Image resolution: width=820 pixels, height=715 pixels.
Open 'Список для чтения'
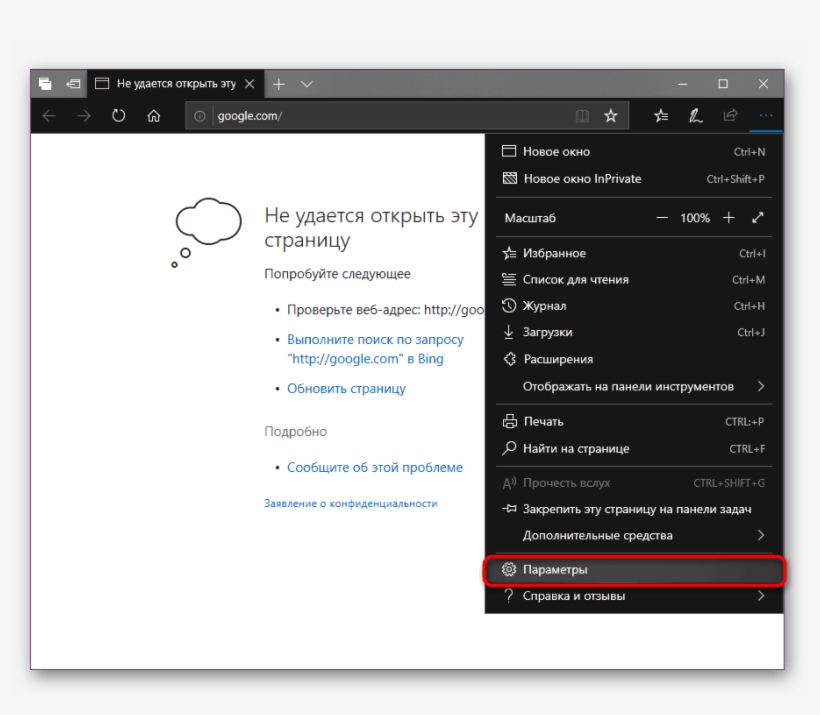pyautogui.click(x=634, y=279)
